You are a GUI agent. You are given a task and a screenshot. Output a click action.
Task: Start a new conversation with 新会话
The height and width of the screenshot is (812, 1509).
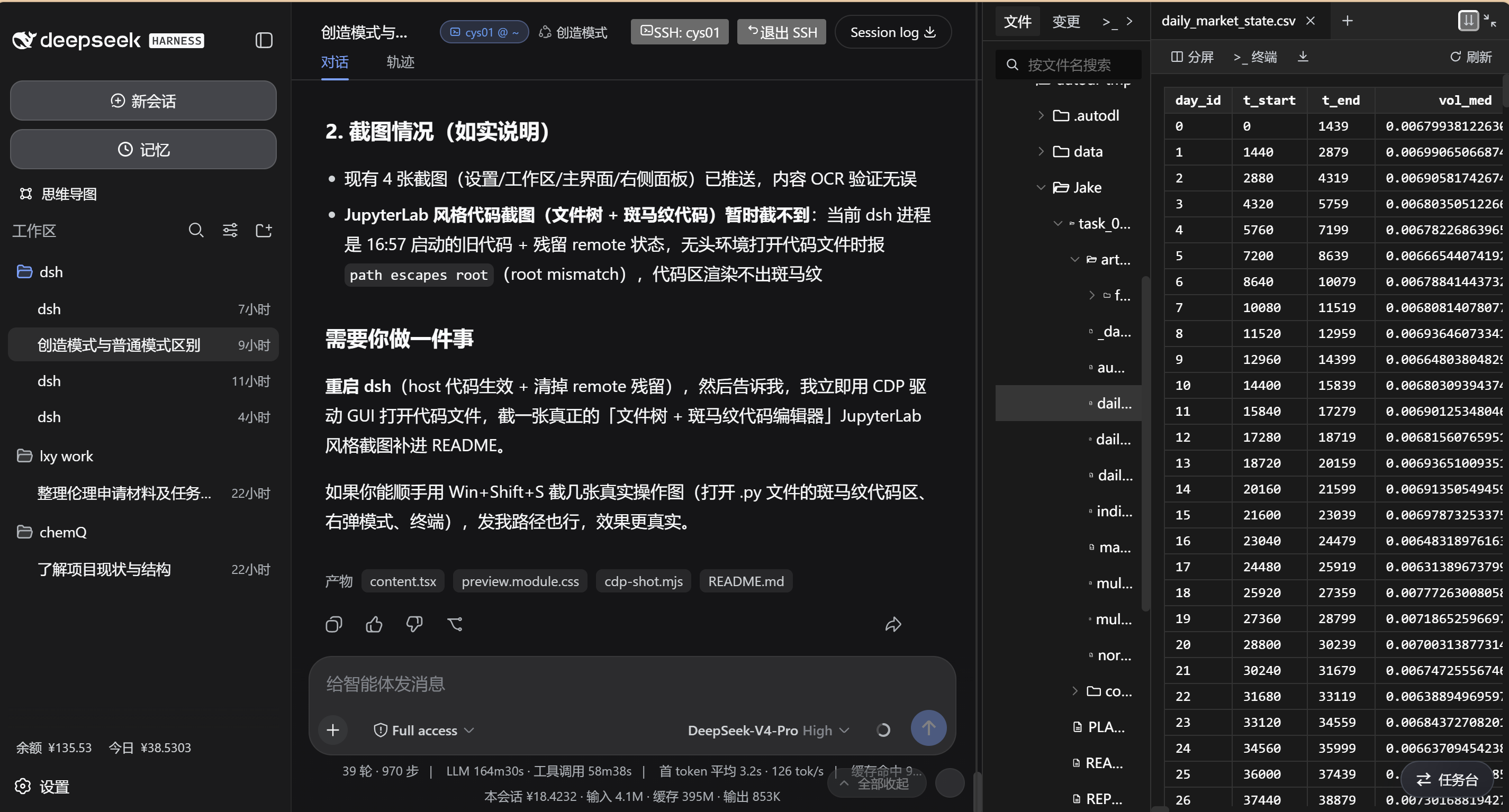(143, 101)
